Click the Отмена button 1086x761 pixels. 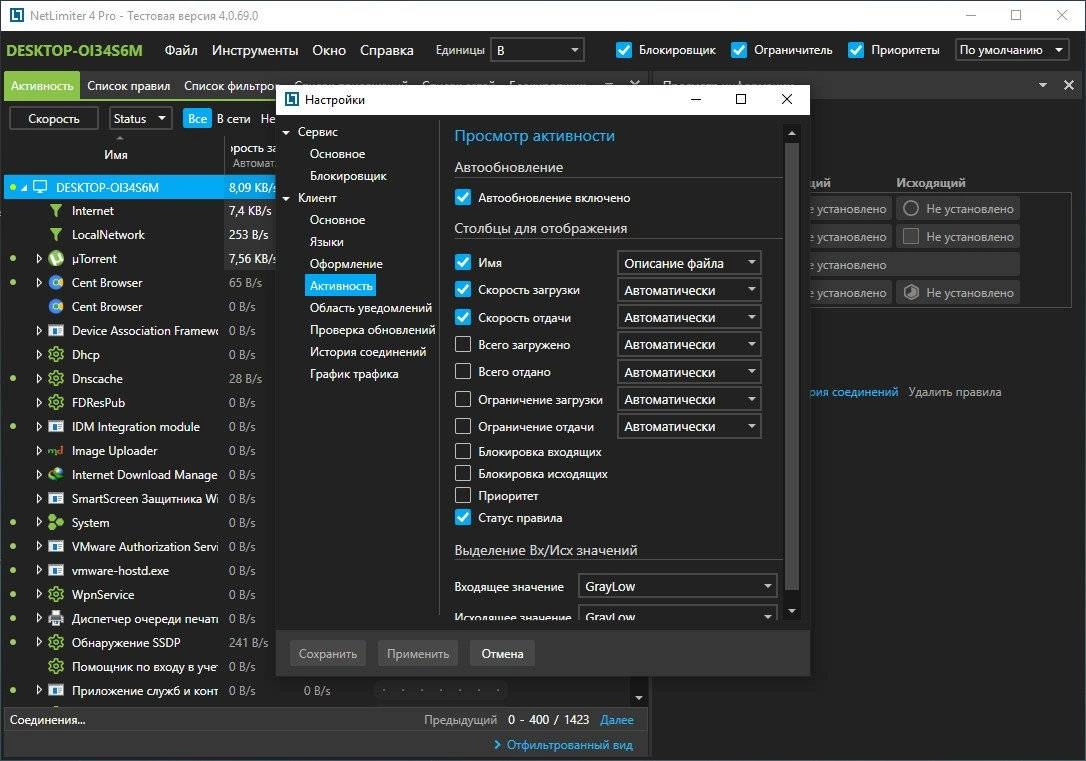(502, 654)
